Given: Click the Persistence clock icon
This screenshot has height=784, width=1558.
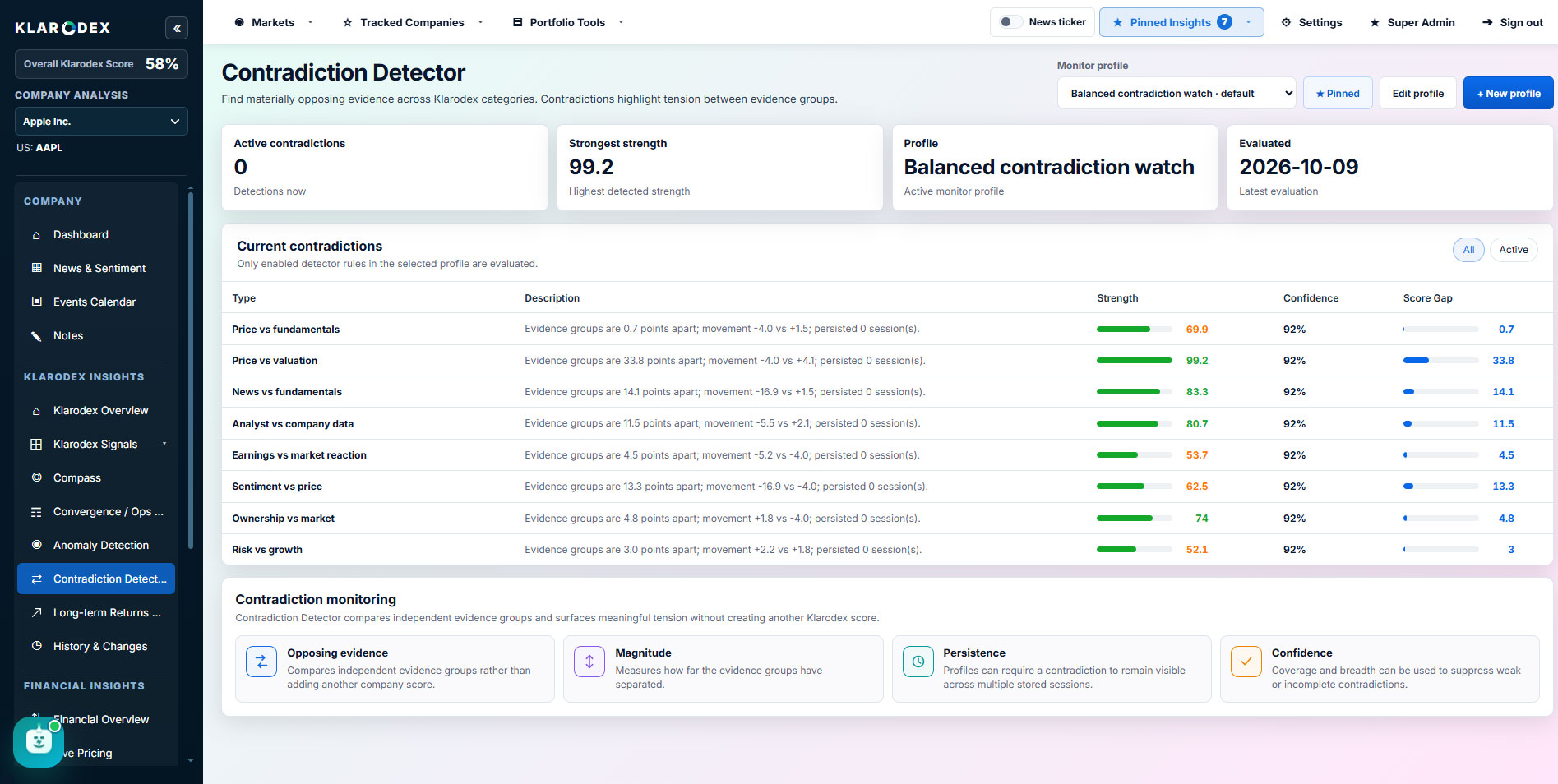Looking at the screenshot, I should pos(918,662).
